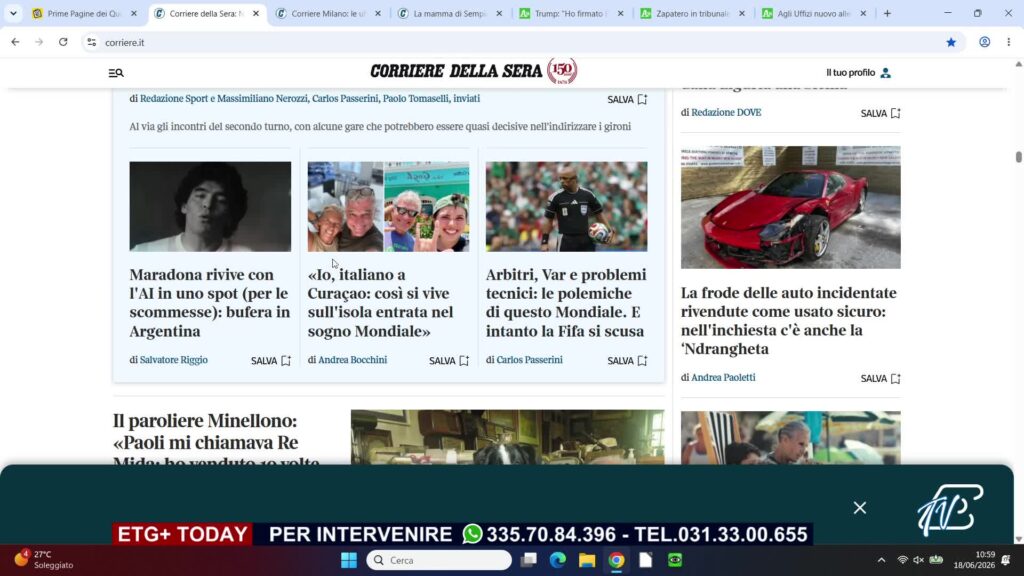Close the bottom banner overlay with X
1024x576 pixels.
859,507
